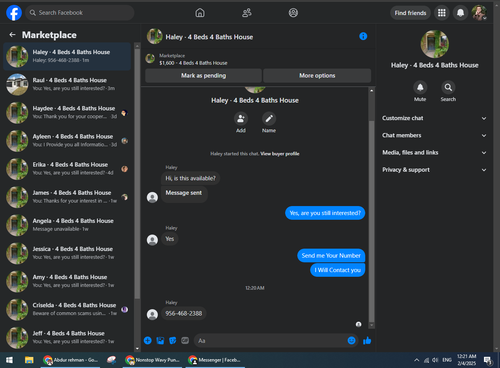Viewport: 500px width, 368px height.
Task: Click in the Search Facebook field
Action: (80, 13)
